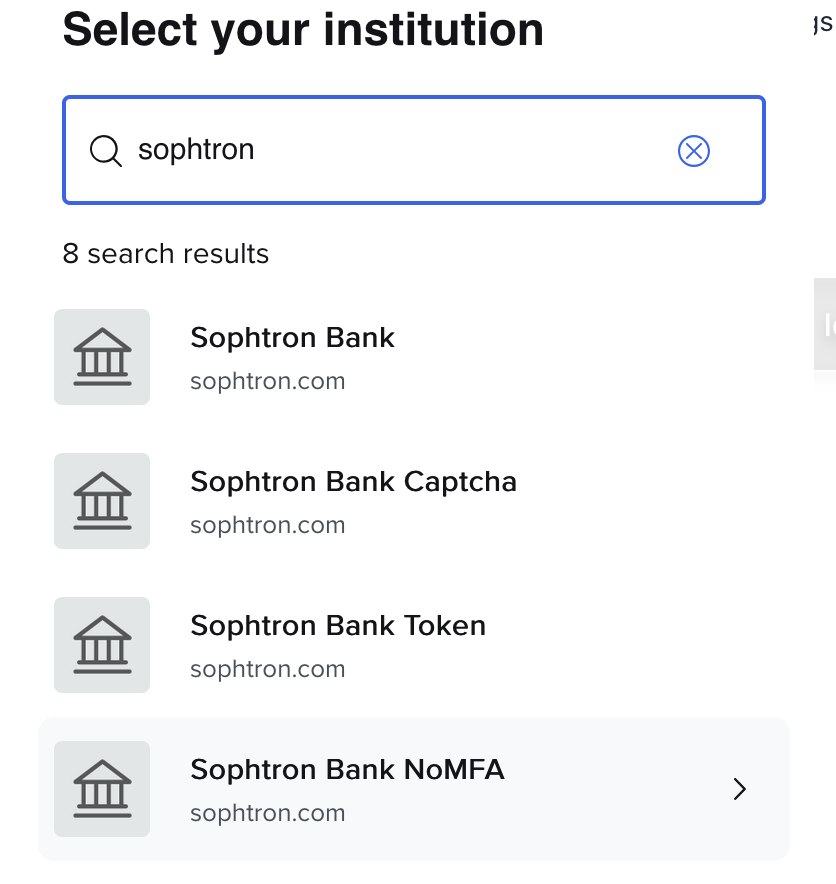Click the search icon inside the search box
The width and height of the screenshot is (836, 884).
point(105,150)
